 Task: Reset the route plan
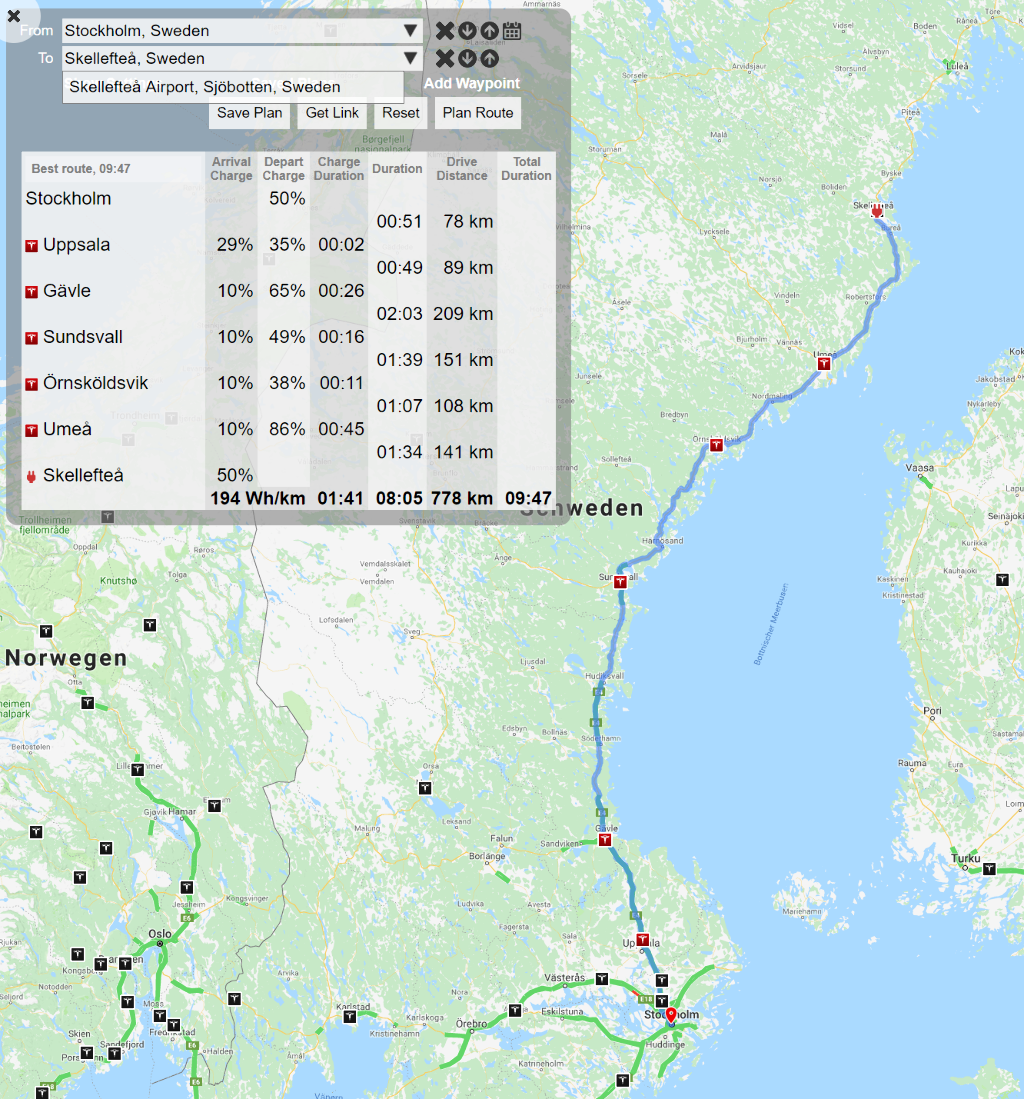click(x=400, y=113)
